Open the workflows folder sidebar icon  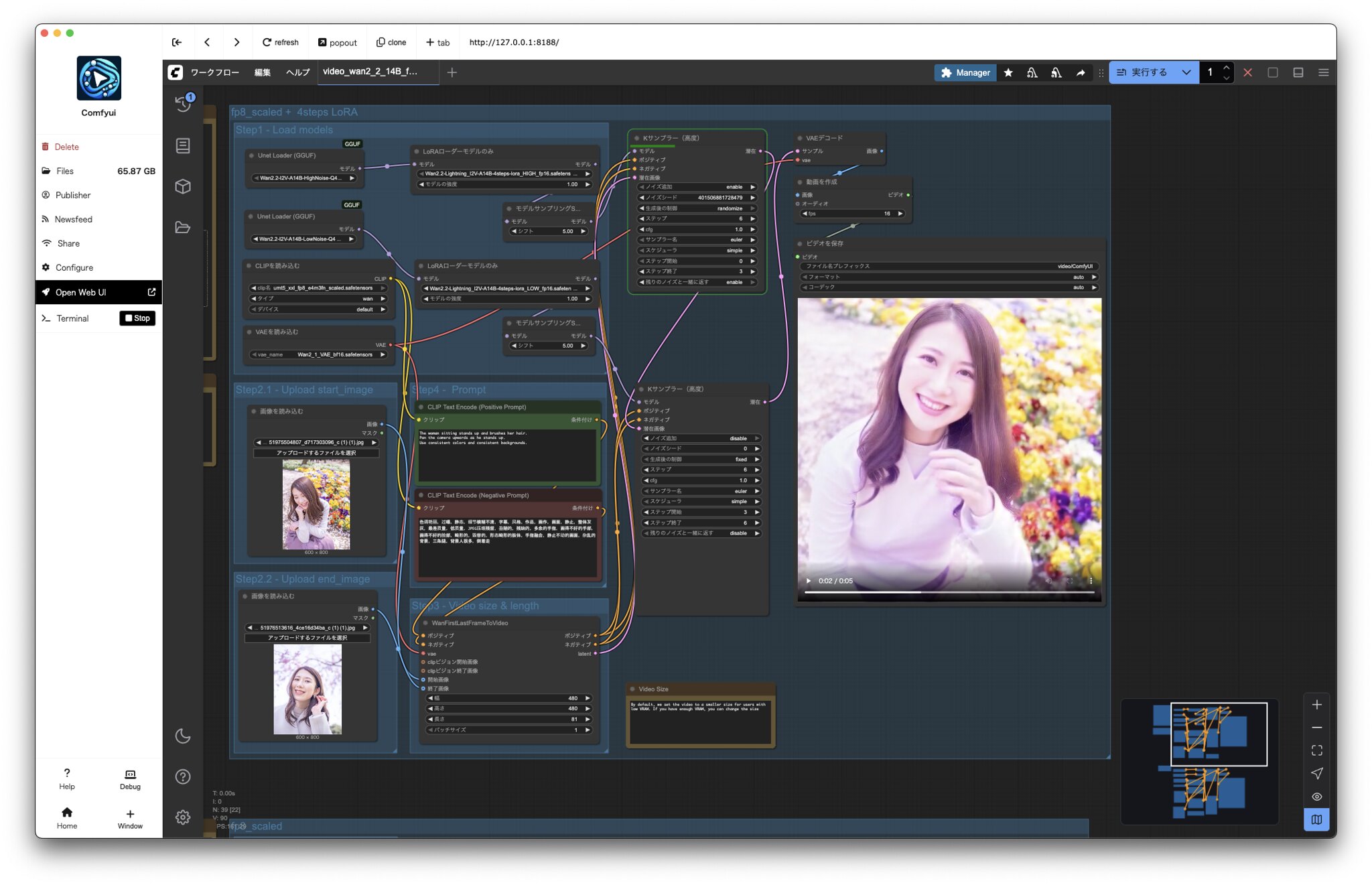click(x=182, y=228)
